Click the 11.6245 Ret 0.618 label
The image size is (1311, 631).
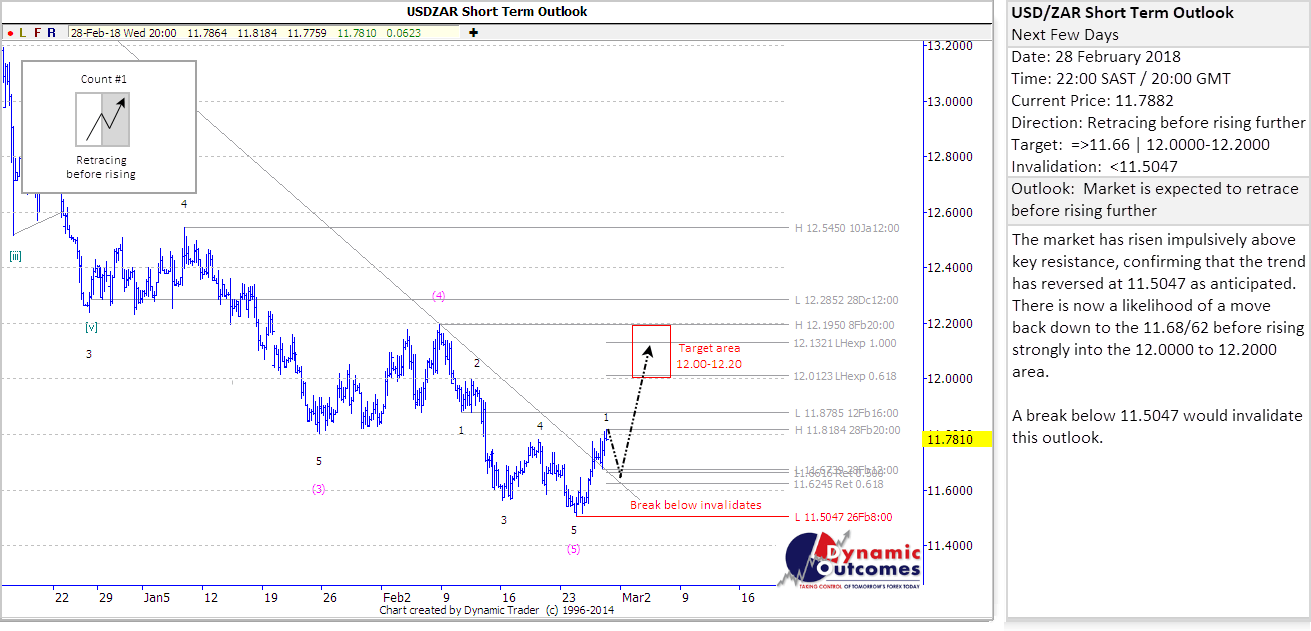tap(839, 484)
